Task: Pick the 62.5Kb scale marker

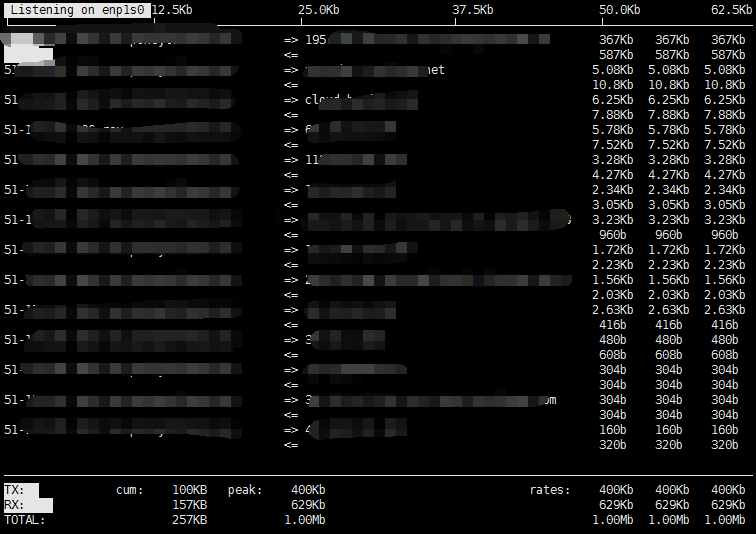Action: tap(731, 9)
